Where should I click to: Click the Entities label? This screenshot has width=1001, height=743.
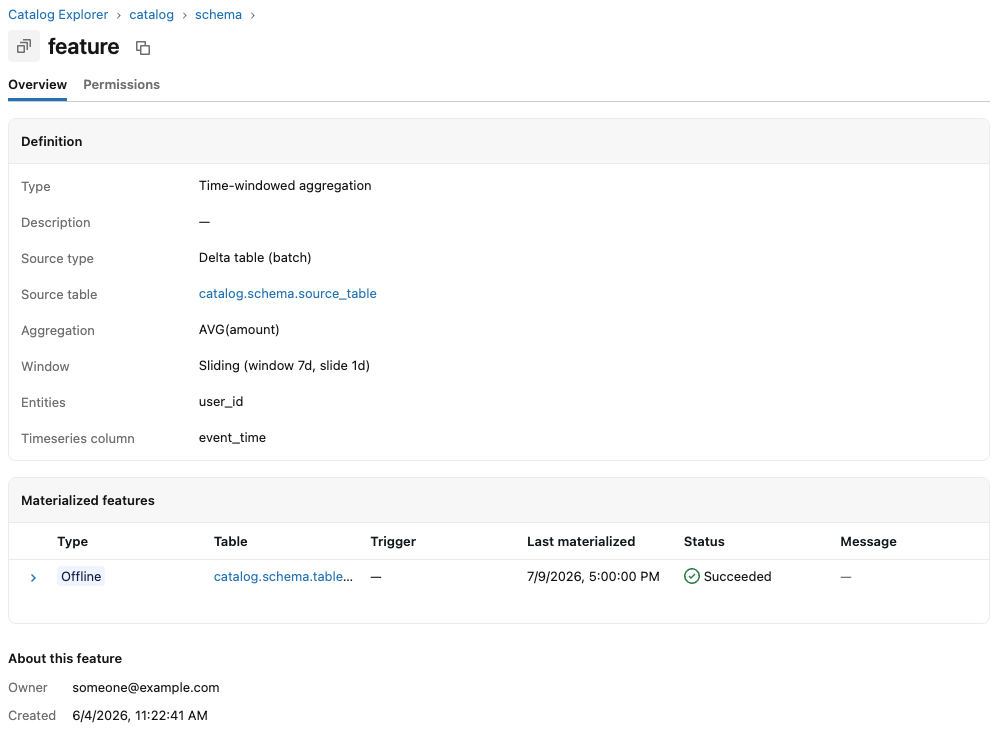coord(43,403)
